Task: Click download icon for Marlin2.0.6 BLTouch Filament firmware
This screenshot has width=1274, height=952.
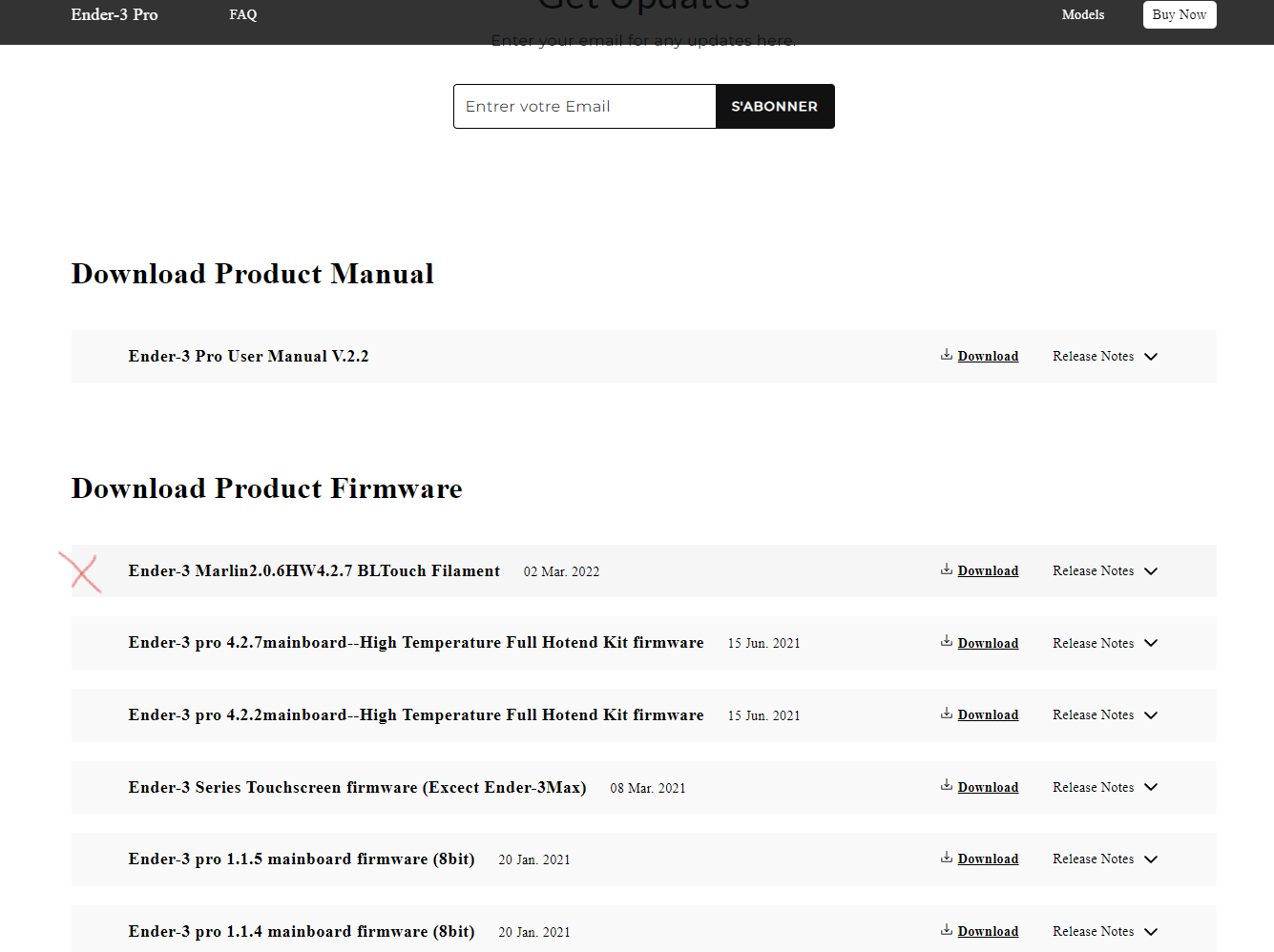Action: click(947, 569)
